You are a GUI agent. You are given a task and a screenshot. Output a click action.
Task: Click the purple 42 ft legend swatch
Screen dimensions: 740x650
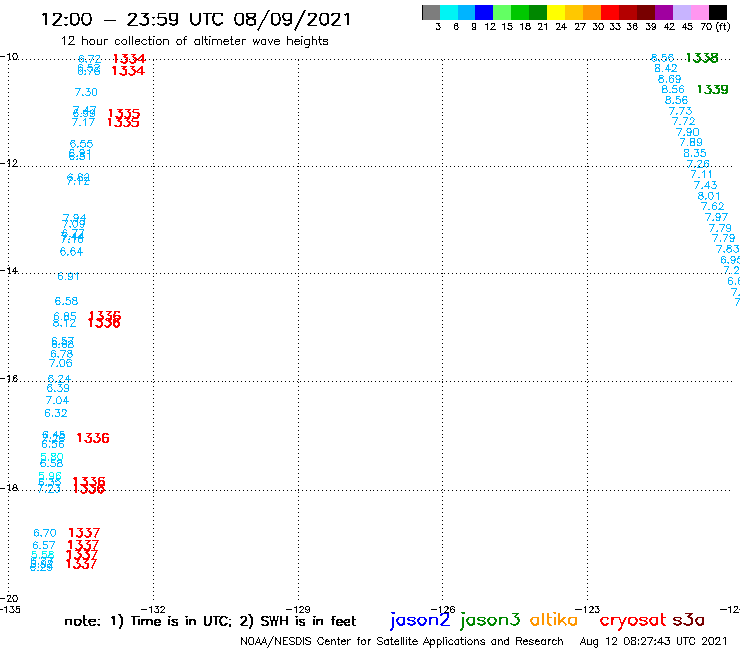(x=664, y=12)
